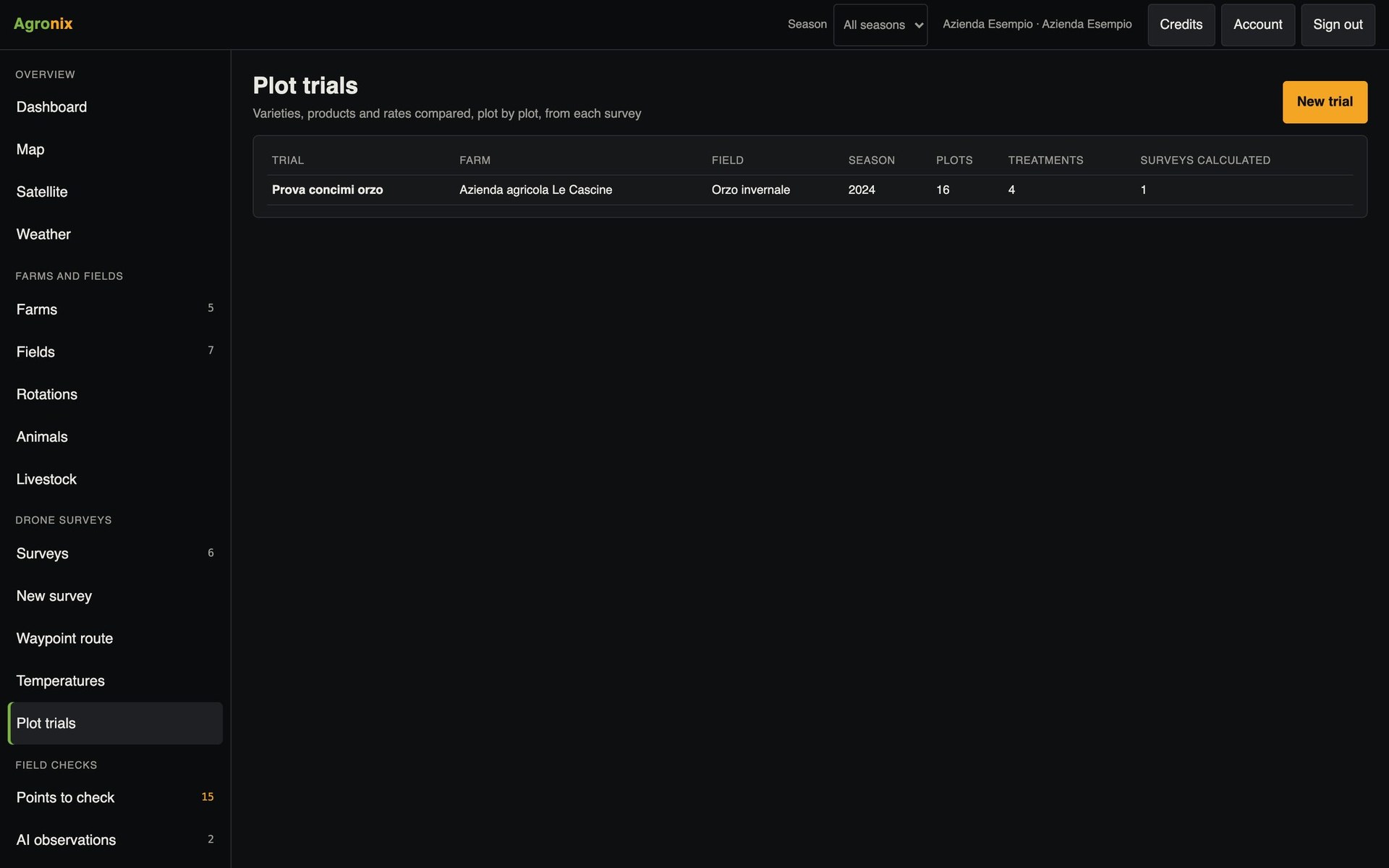Open AI observations
The width and height of the screenshot is (1389, 868).
tap(115, 840)
